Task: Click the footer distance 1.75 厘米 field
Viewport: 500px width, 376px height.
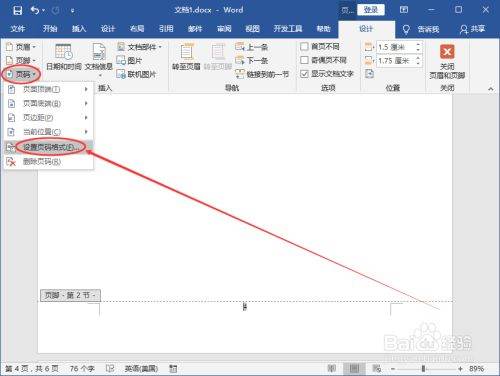Action: click(395, 61)
